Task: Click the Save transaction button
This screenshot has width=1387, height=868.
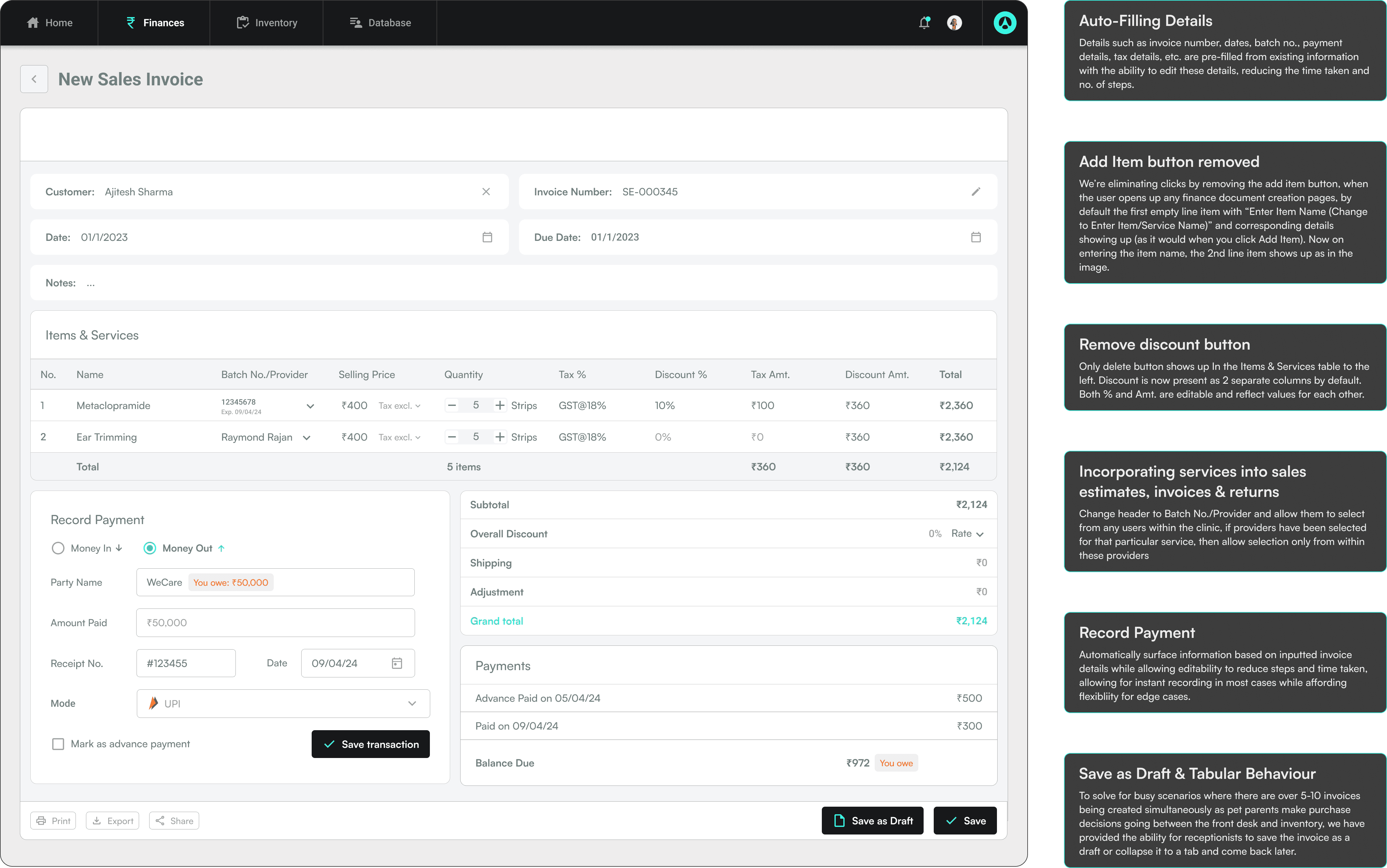Action: [370, 744]
